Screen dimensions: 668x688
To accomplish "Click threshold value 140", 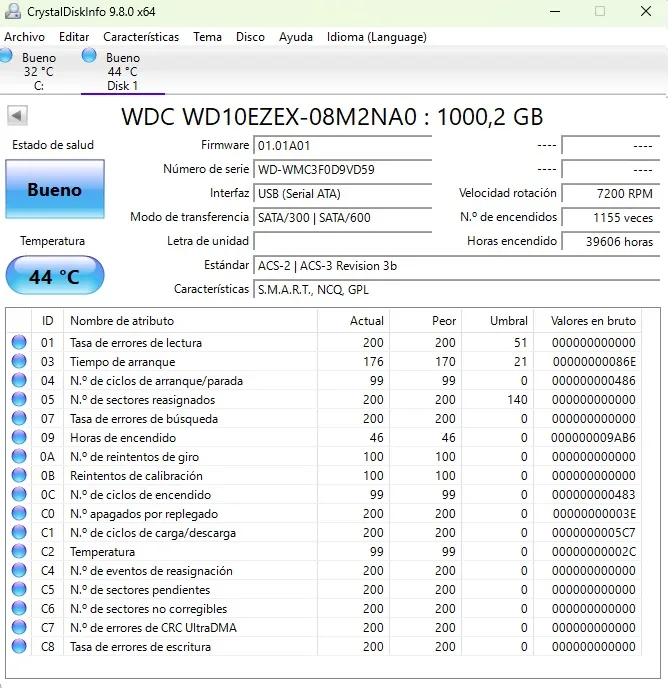I will (517, 400).
